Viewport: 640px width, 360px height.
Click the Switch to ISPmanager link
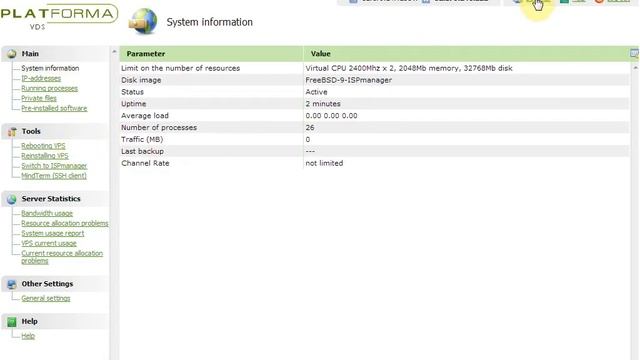pos(54,166)
